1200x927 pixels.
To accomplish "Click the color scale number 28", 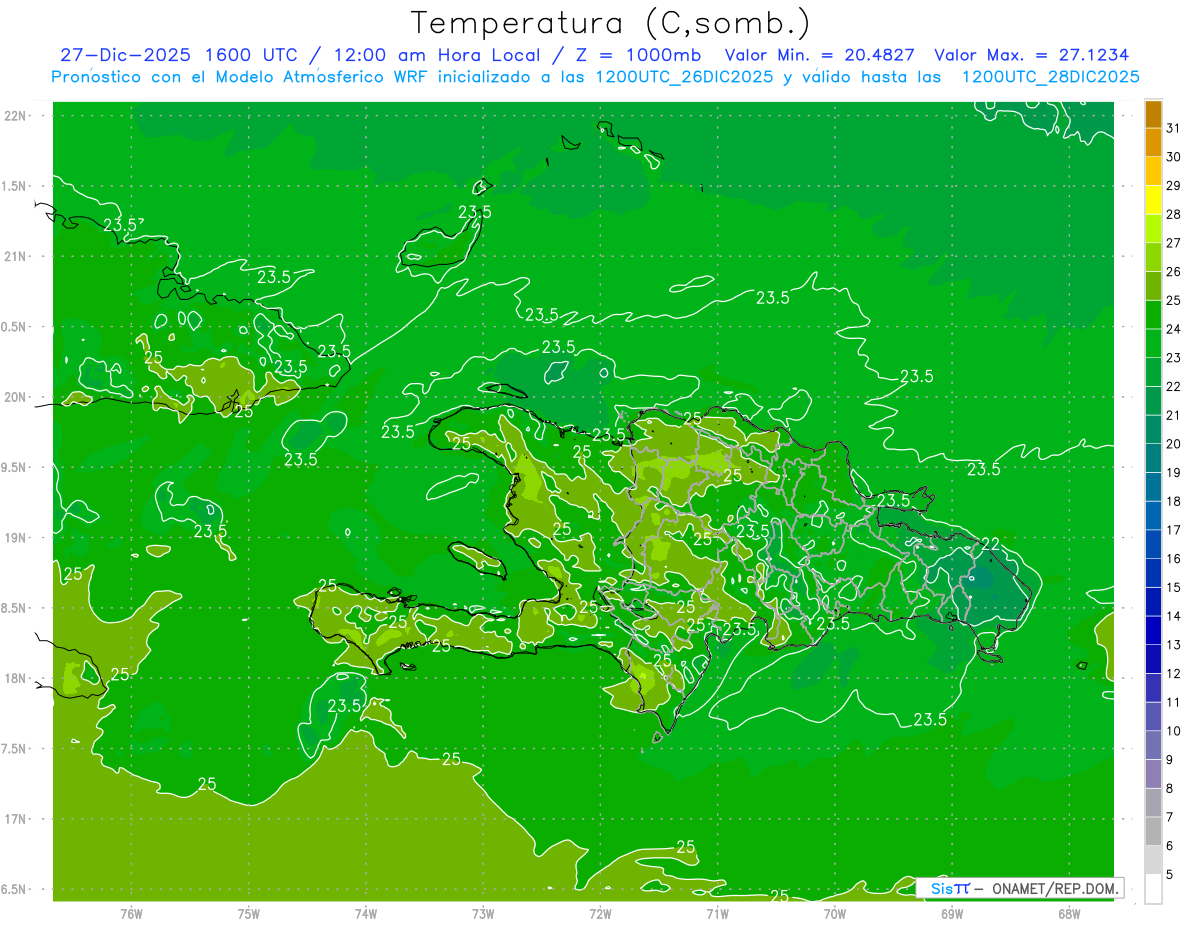I will (x=1174, y=214).
